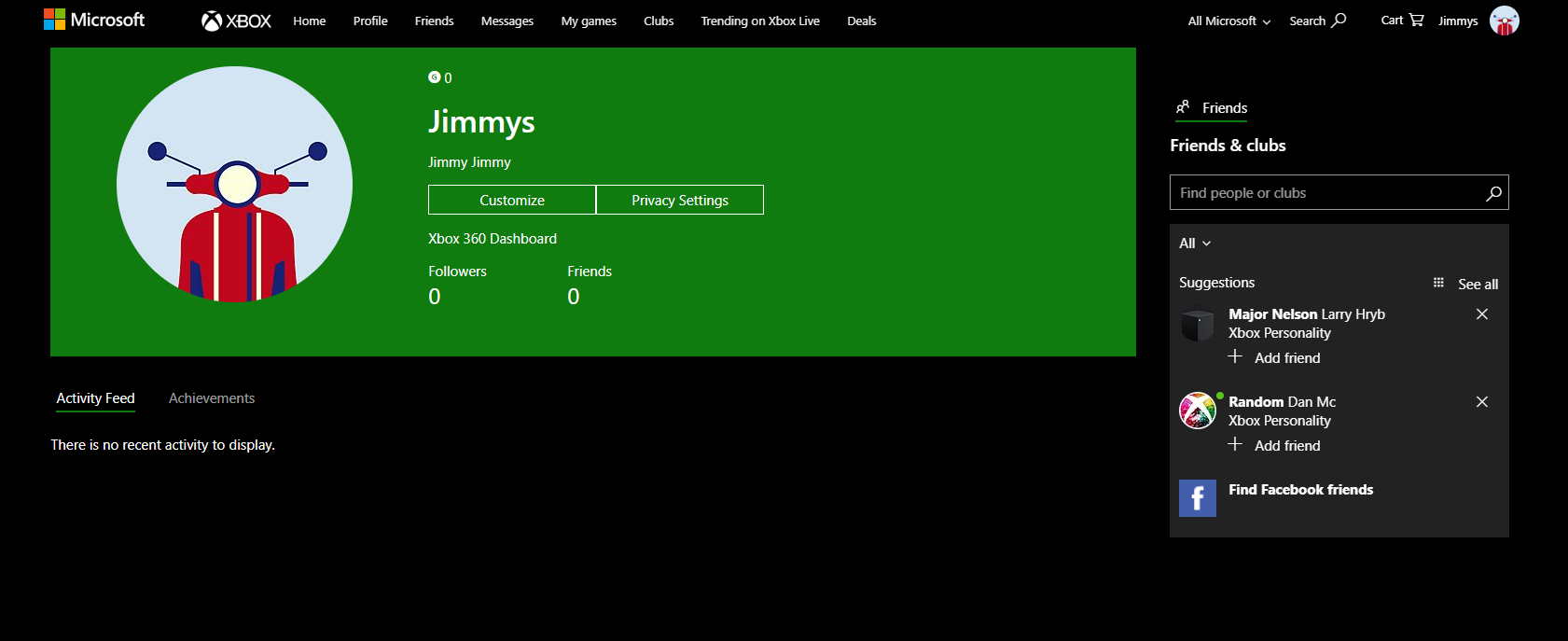Viewport: 1568px width, 641px height.
Task: Open the Xbox logo home link
Action: click(x=236, y=21)
